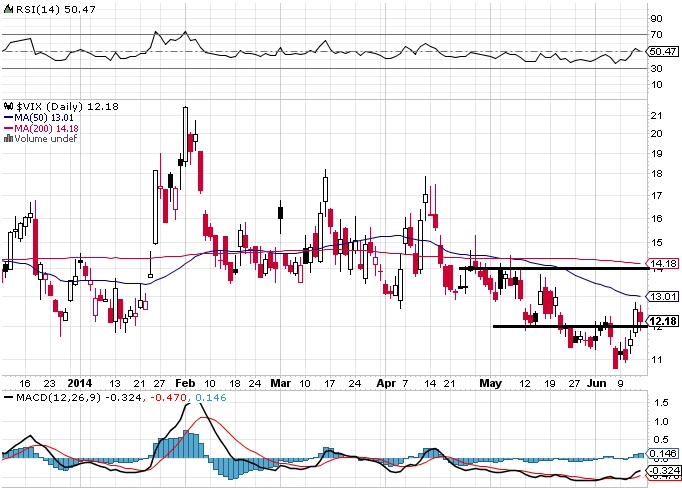Click the MACD black line legend marker
The height and width of the screenshot is (488, 682).
point(8,398)
